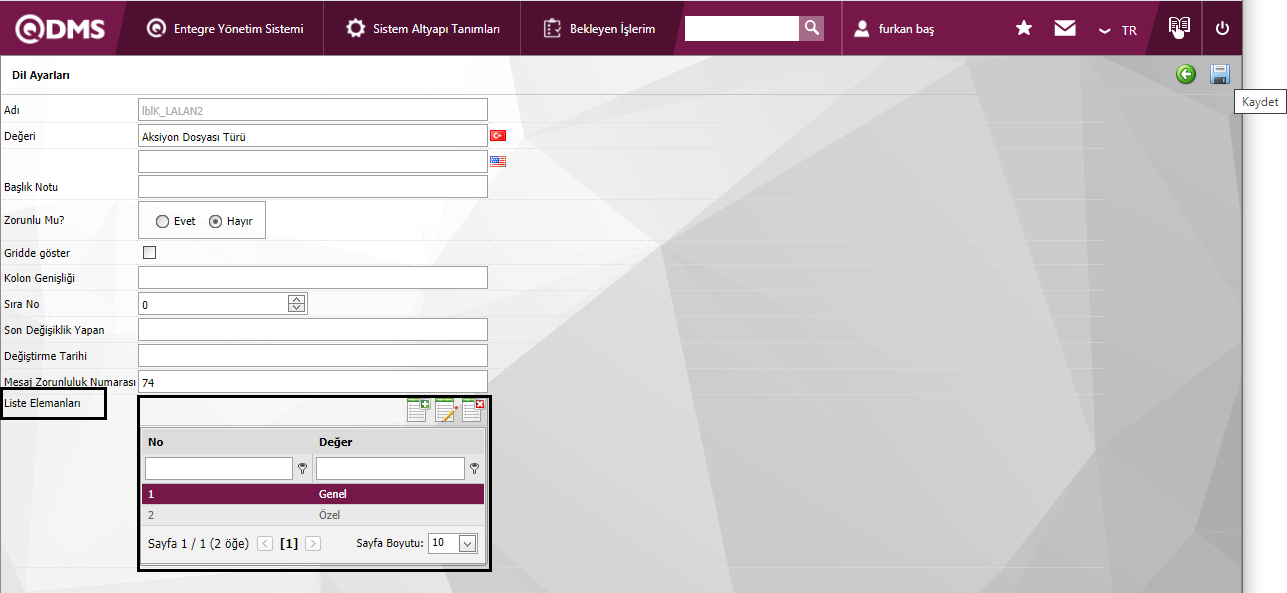
Task: Increase Sıra No with up arrow
Action: coord(297,298)
